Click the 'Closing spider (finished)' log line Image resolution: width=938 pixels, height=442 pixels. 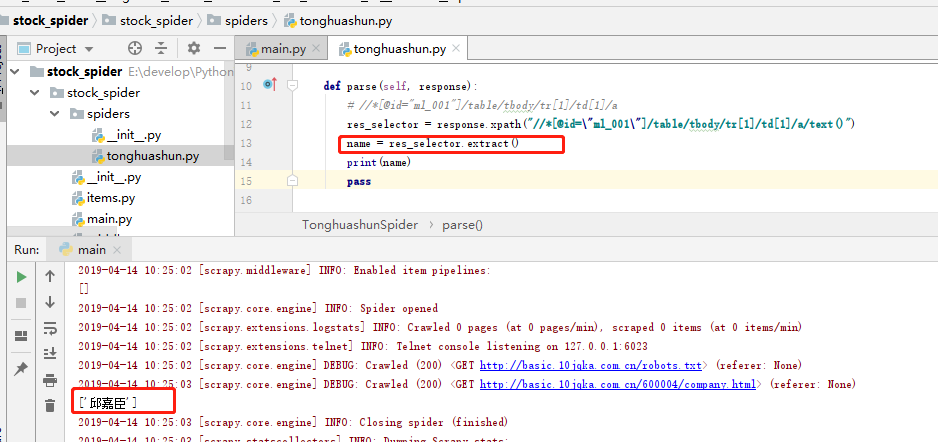293,422
